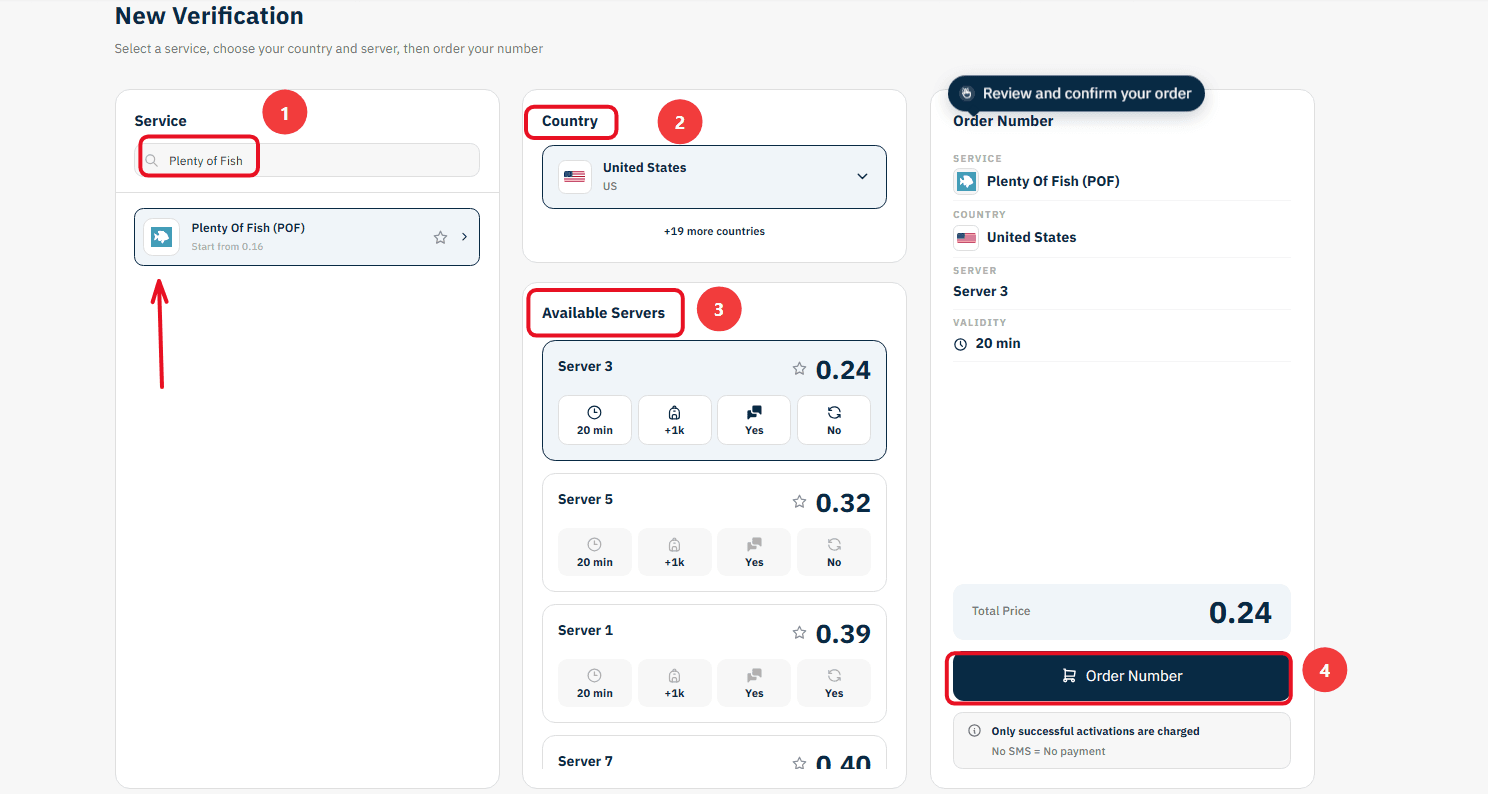
Task: Click the +1k stock icon in Server 5
Action: pos(674,545)
